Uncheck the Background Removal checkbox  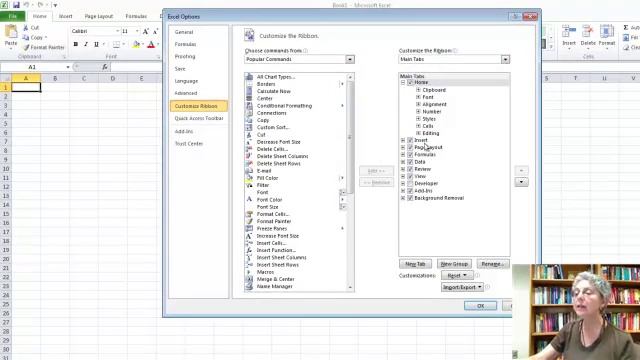click(x=410, y=198)
